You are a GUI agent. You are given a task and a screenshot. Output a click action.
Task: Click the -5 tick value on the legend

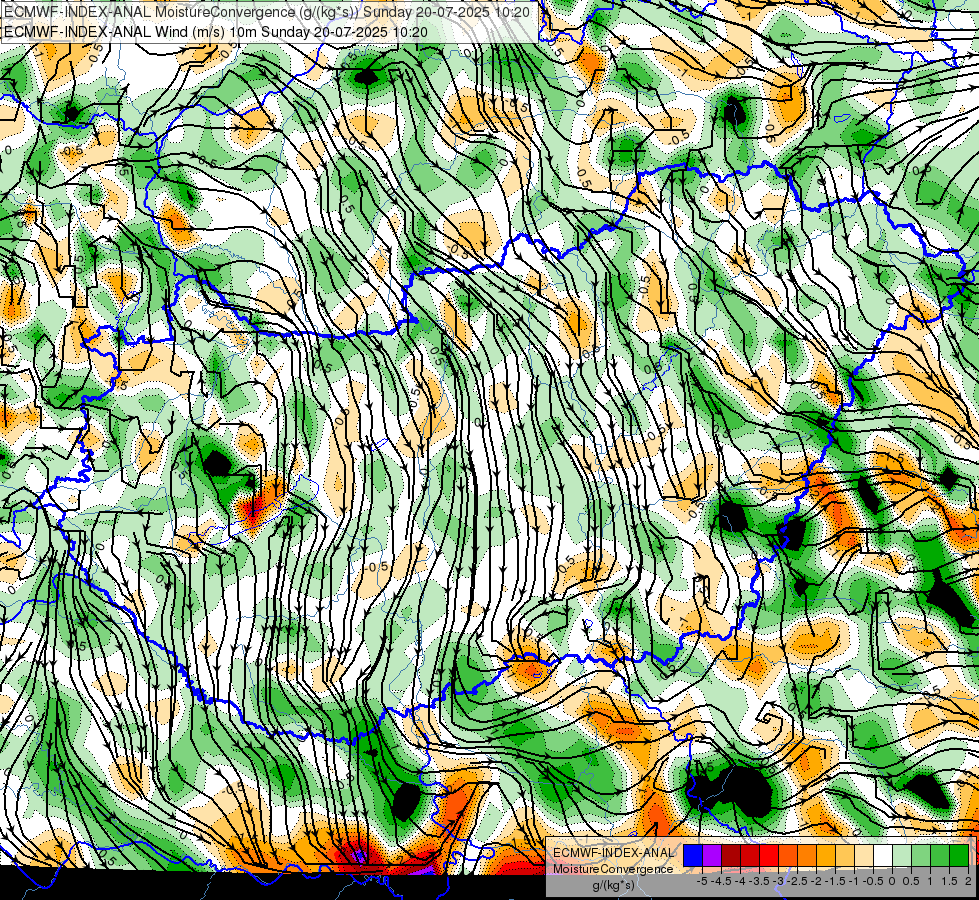click(702, 881)
